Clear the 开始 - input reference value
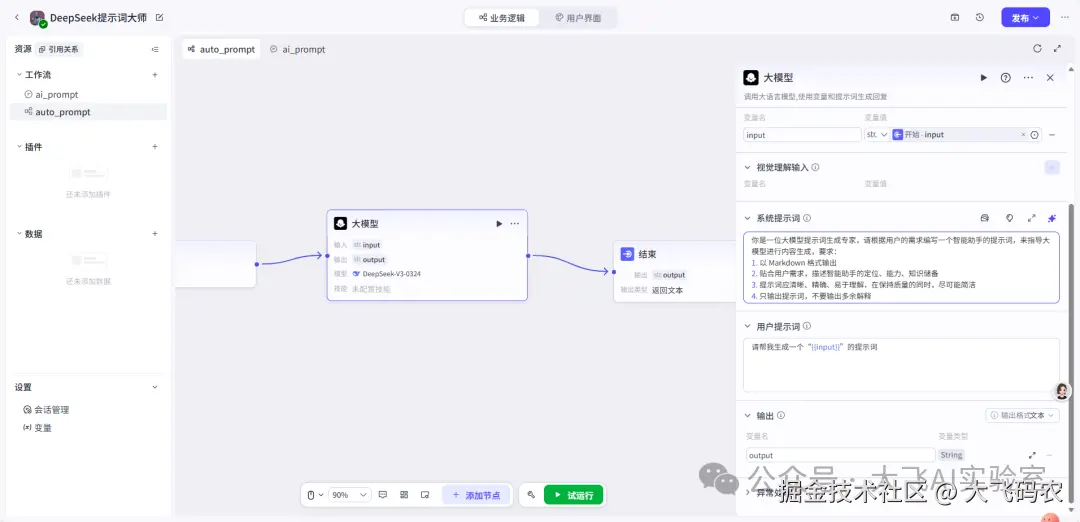Viewport: 1080px width, 522px height. (1023, 135)
